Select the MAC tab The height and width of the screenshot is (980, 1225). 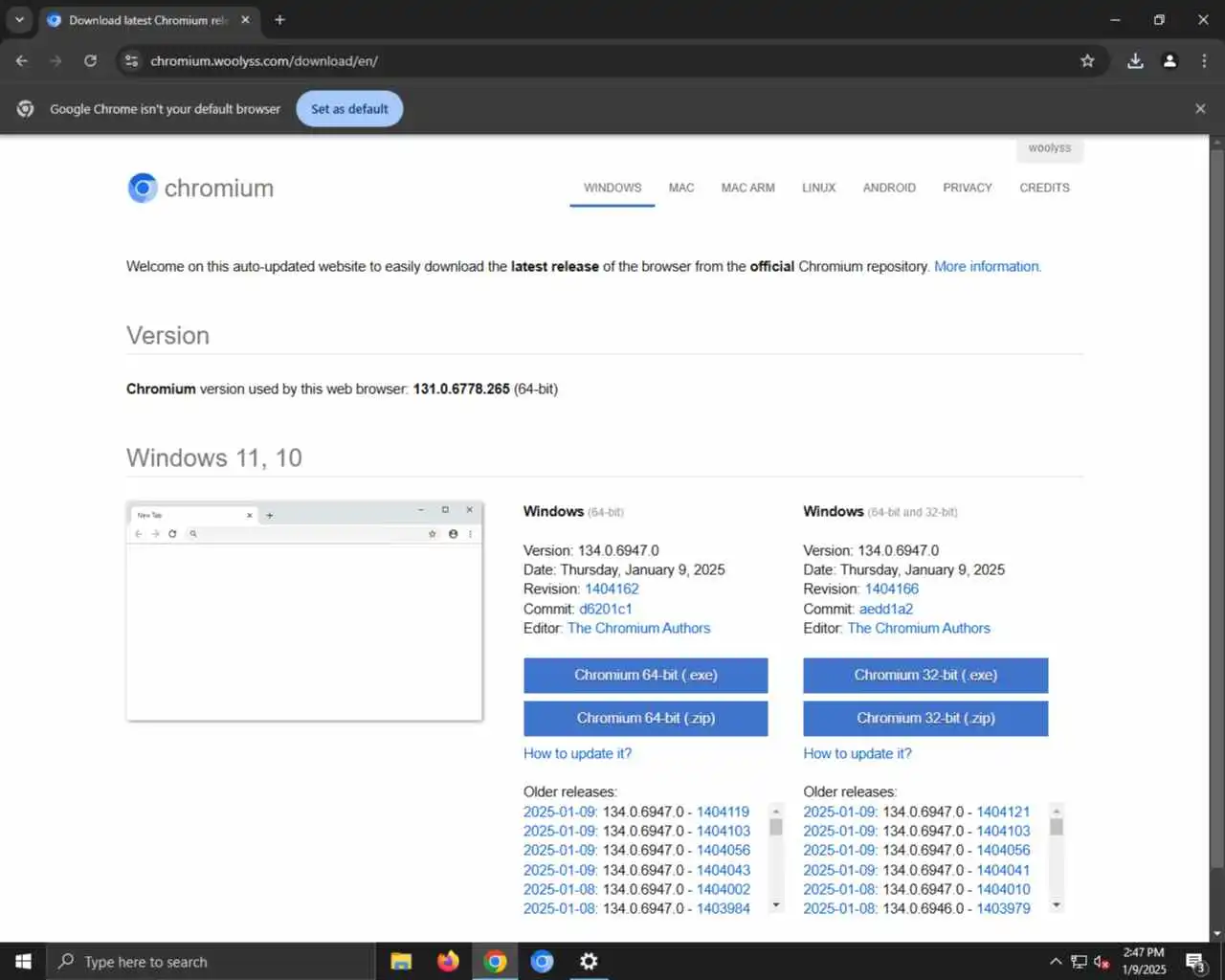tap(681, 188)
